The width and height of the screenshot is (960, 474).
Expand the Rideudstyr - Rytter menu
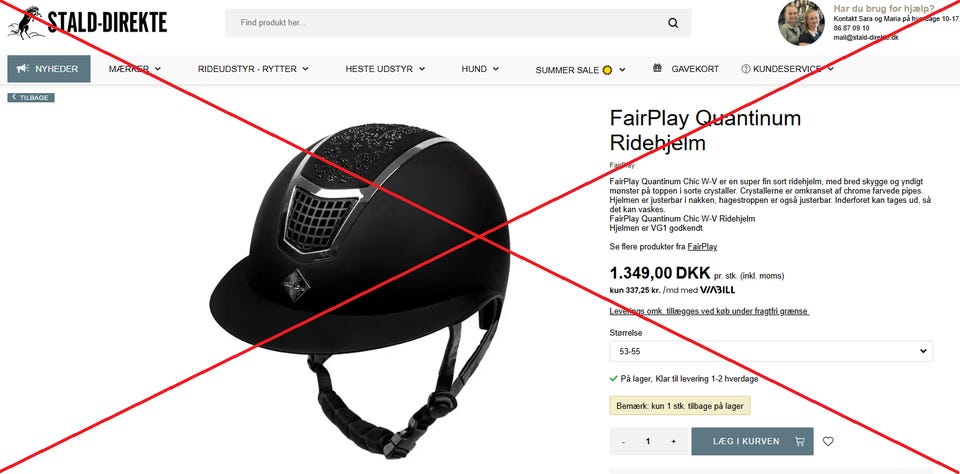click(253, 69)
